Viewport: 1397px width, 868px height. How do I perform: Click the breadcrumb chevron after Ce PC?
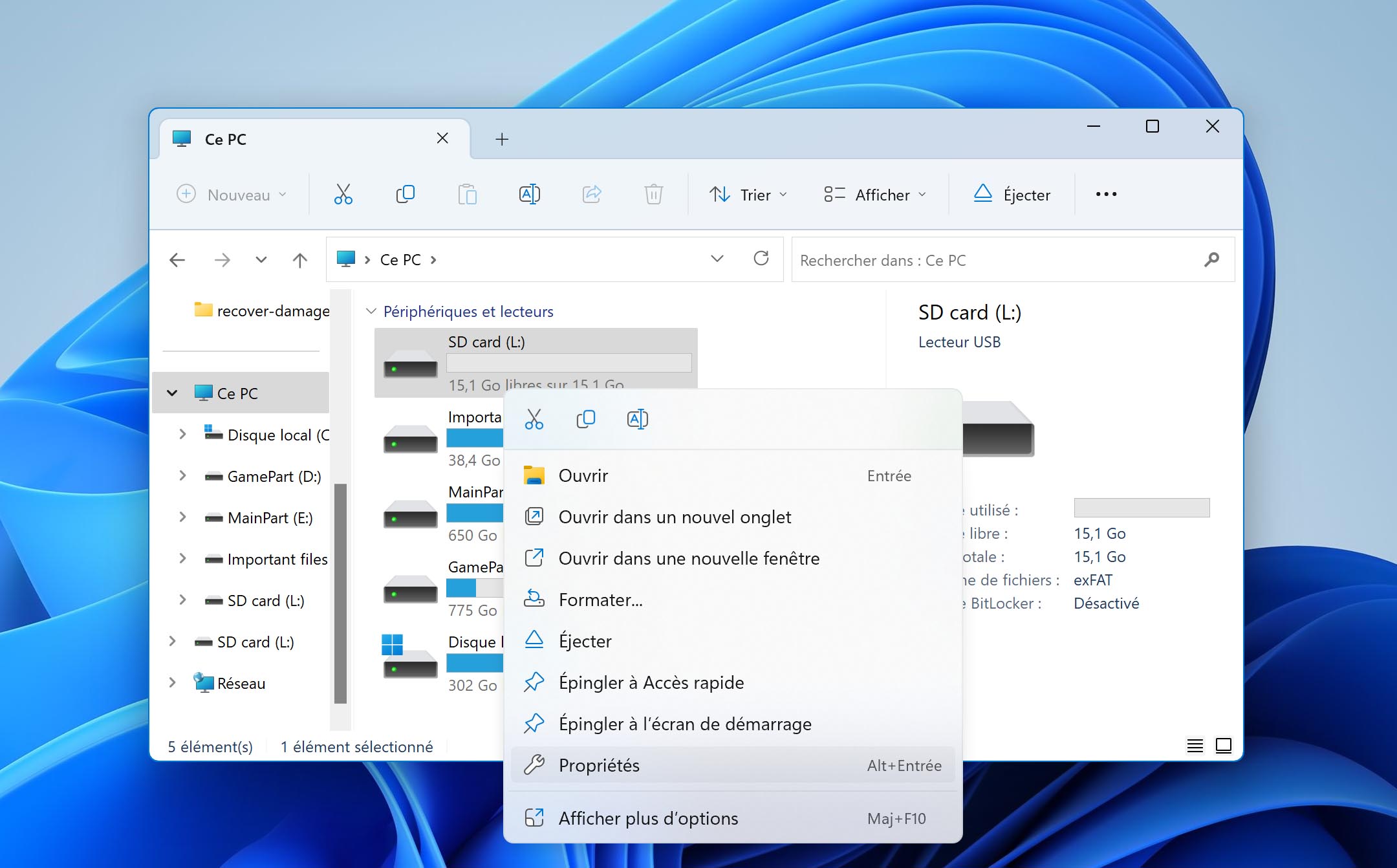[x=433, y=260]
